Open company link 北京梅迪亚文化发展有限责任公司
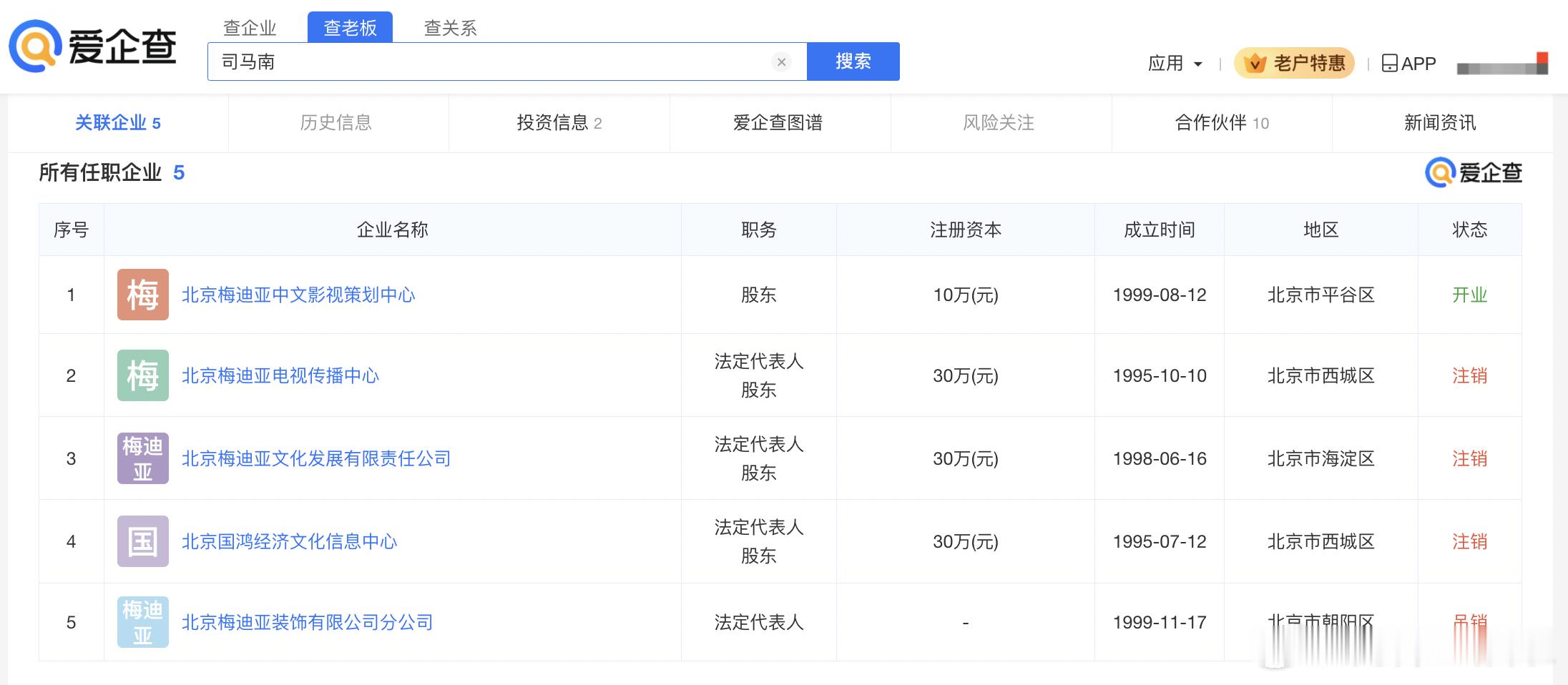1568x685 pixels. click(316, 458)
